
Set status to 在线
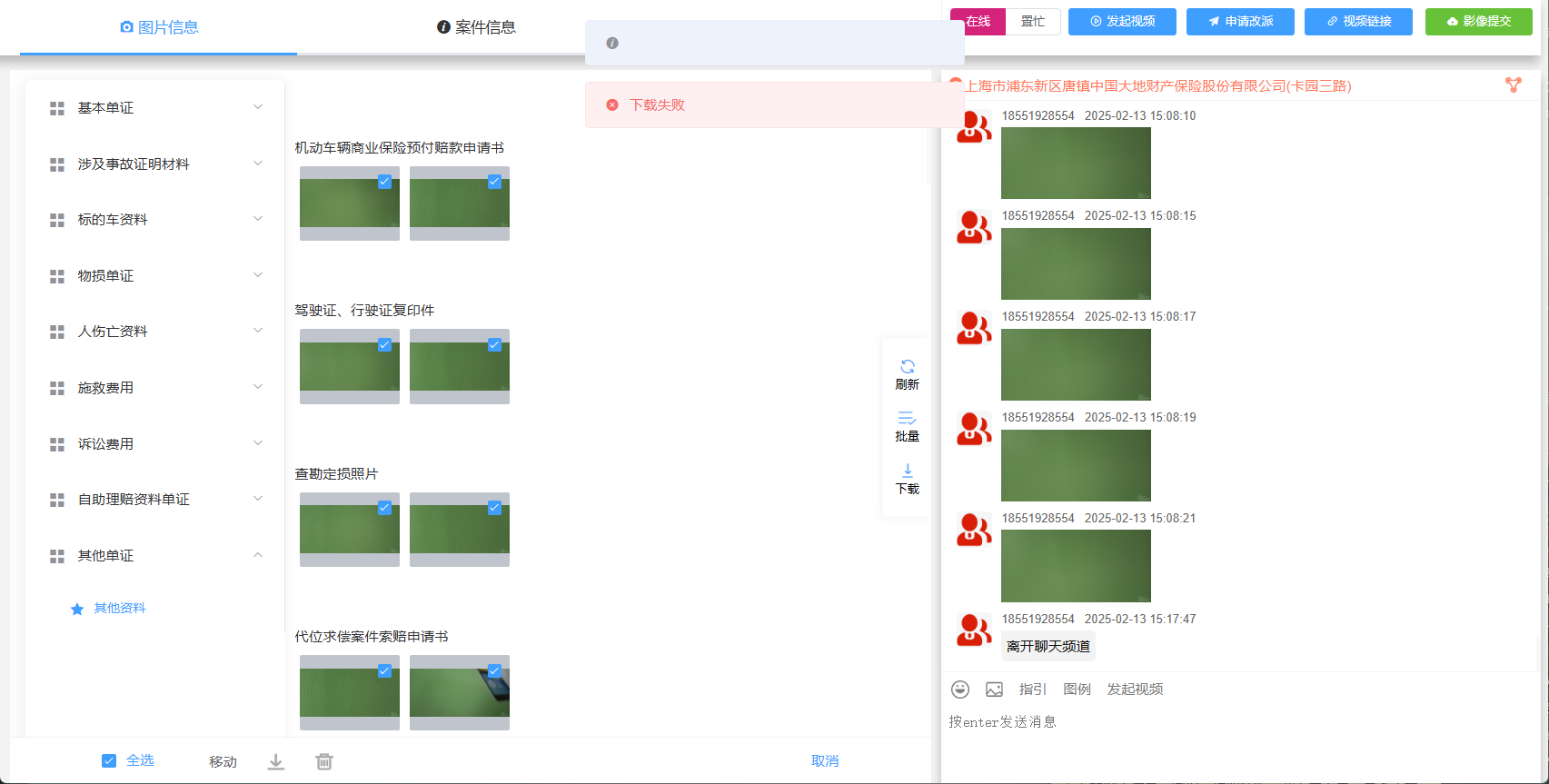click(978, 22)
